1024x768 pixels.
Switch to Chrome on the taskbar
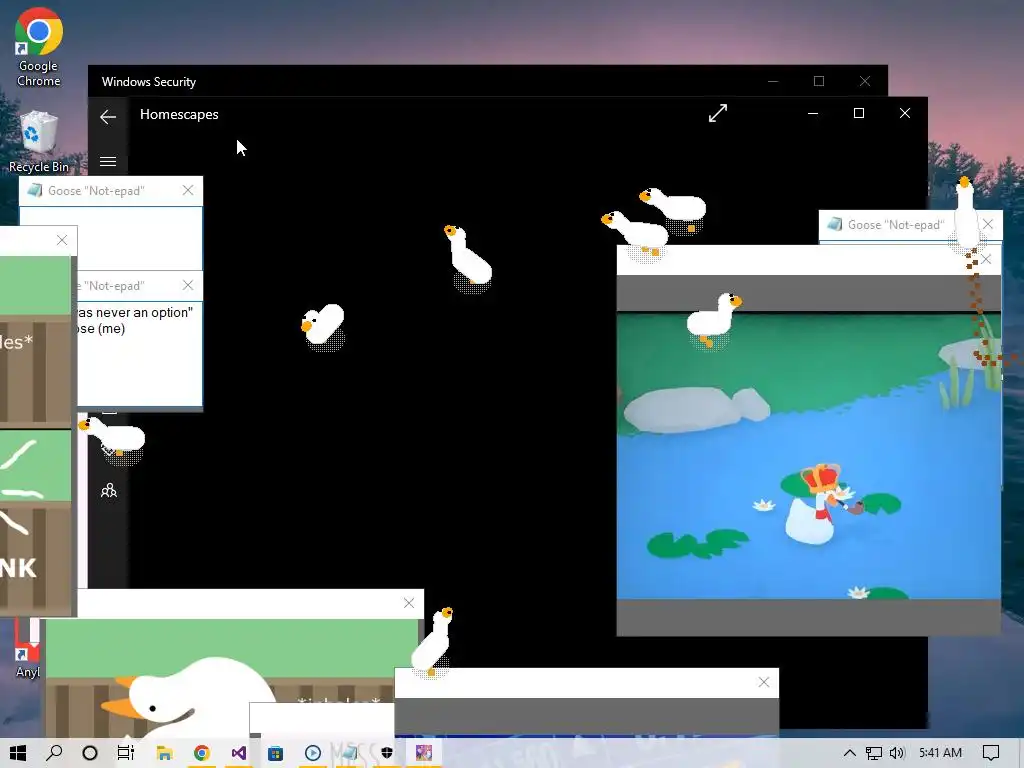click(202, 753)
